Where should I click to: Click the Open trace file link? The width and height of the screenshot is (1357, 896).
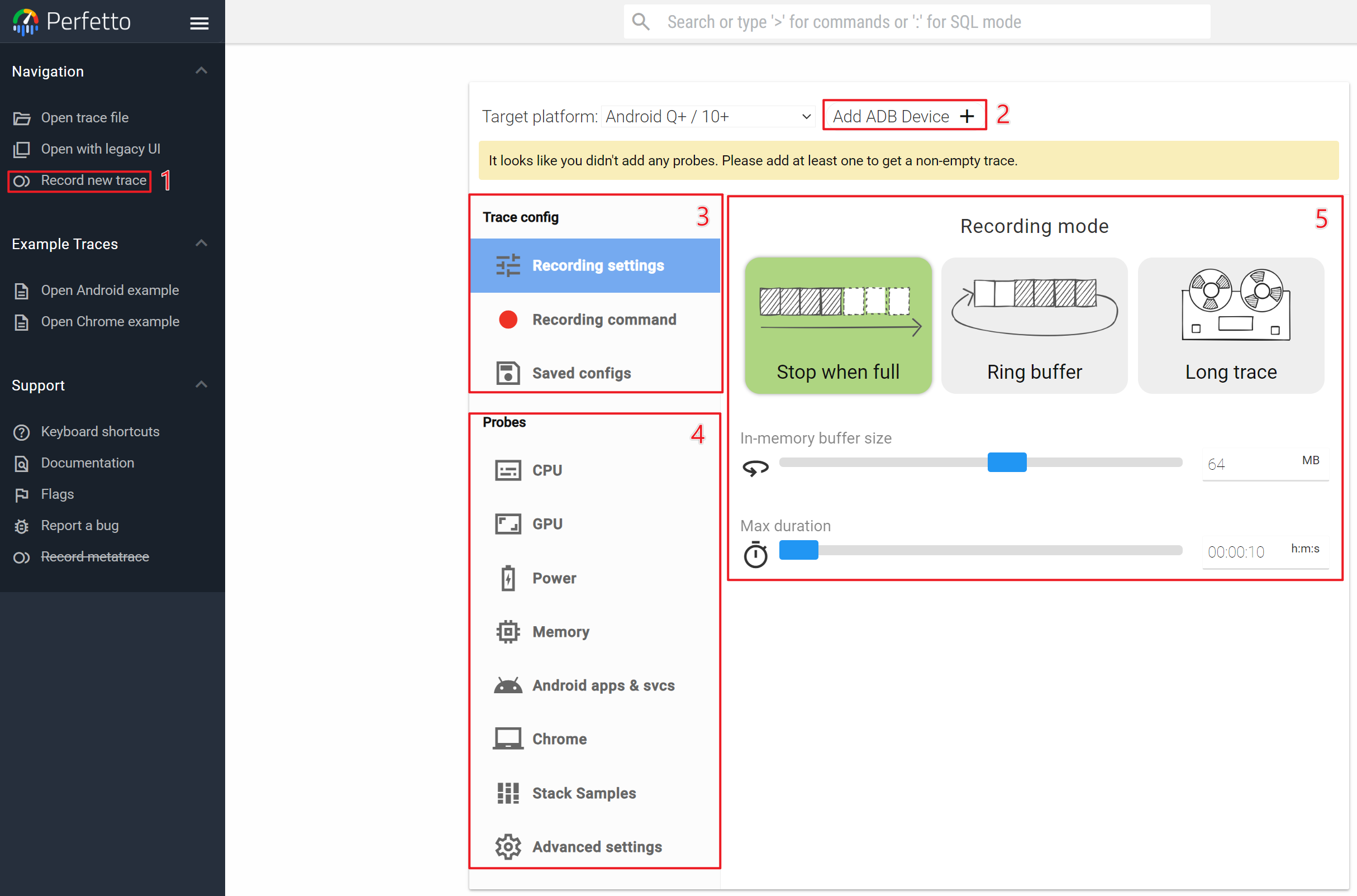click(84, 118)
